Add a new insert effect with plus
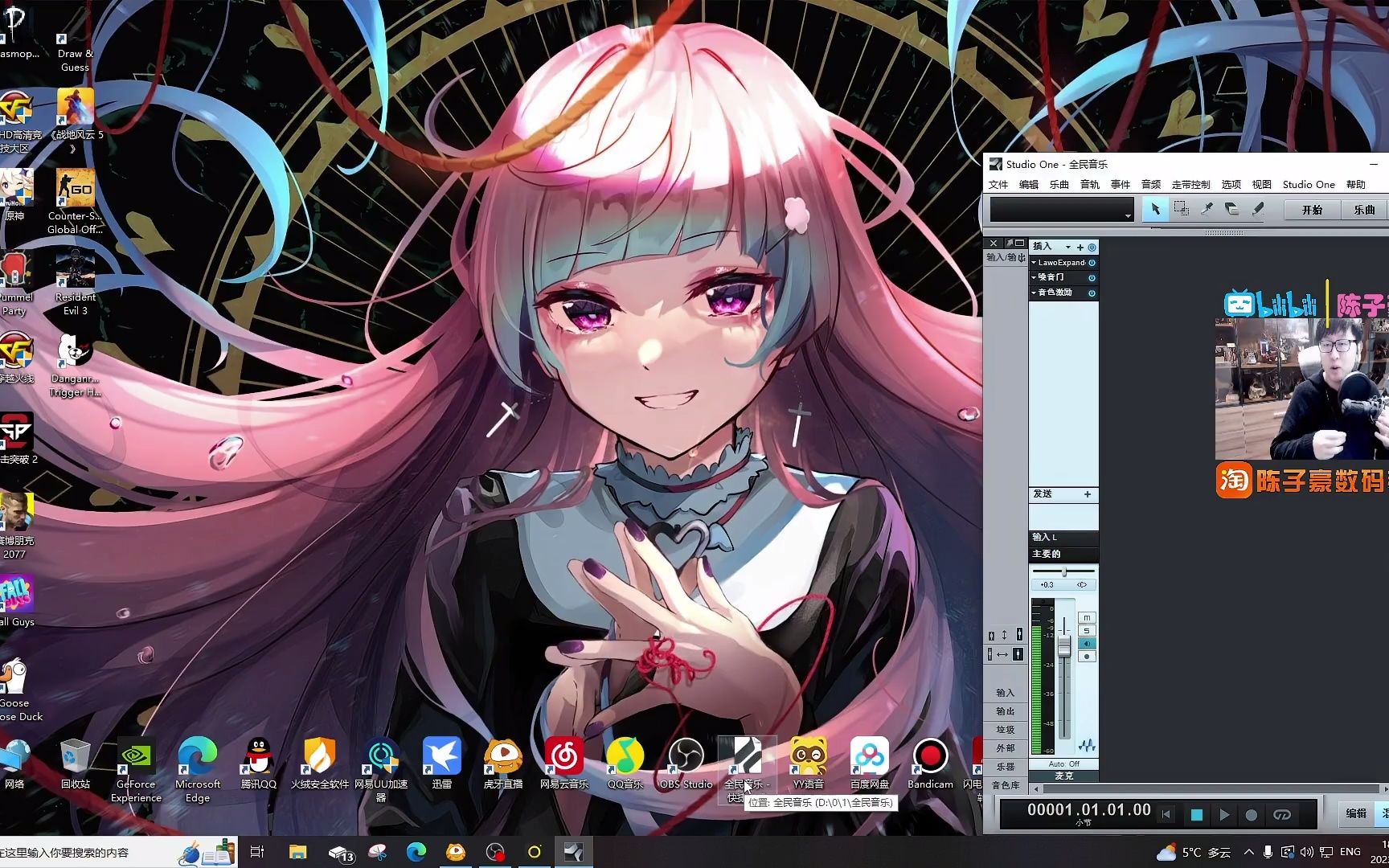Viewport: 1389px width, 868px height. 1080,247
